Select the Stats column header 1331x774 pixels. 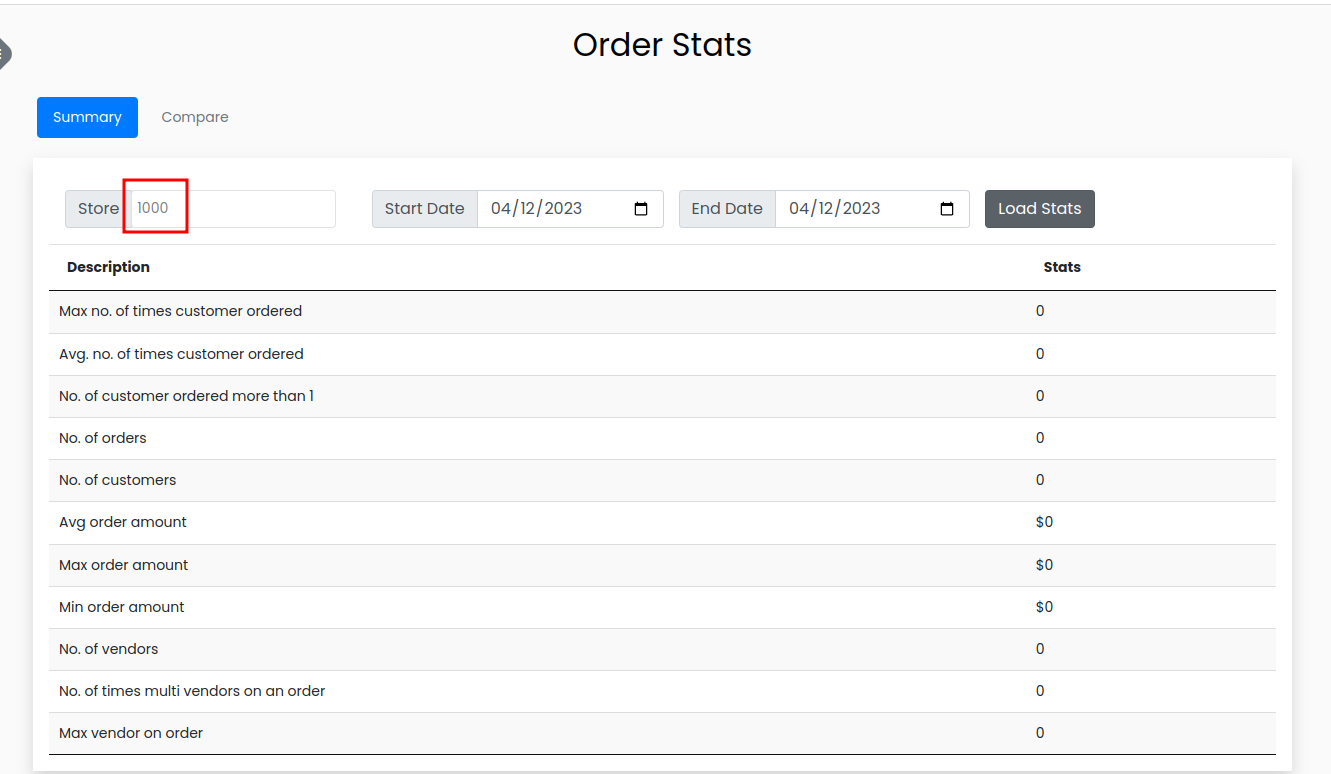1062,267
